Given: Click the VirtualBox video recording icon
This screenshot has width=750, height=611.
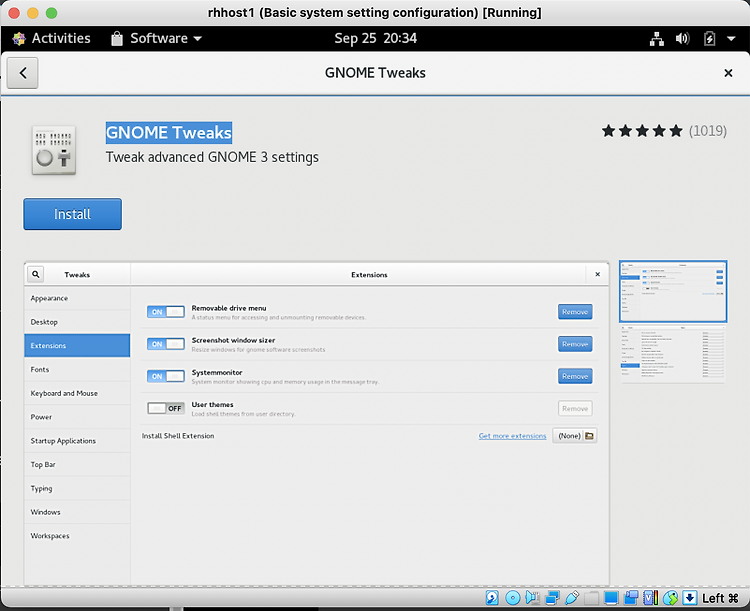Looking at the screenshot, I should [x=631, y=598].
